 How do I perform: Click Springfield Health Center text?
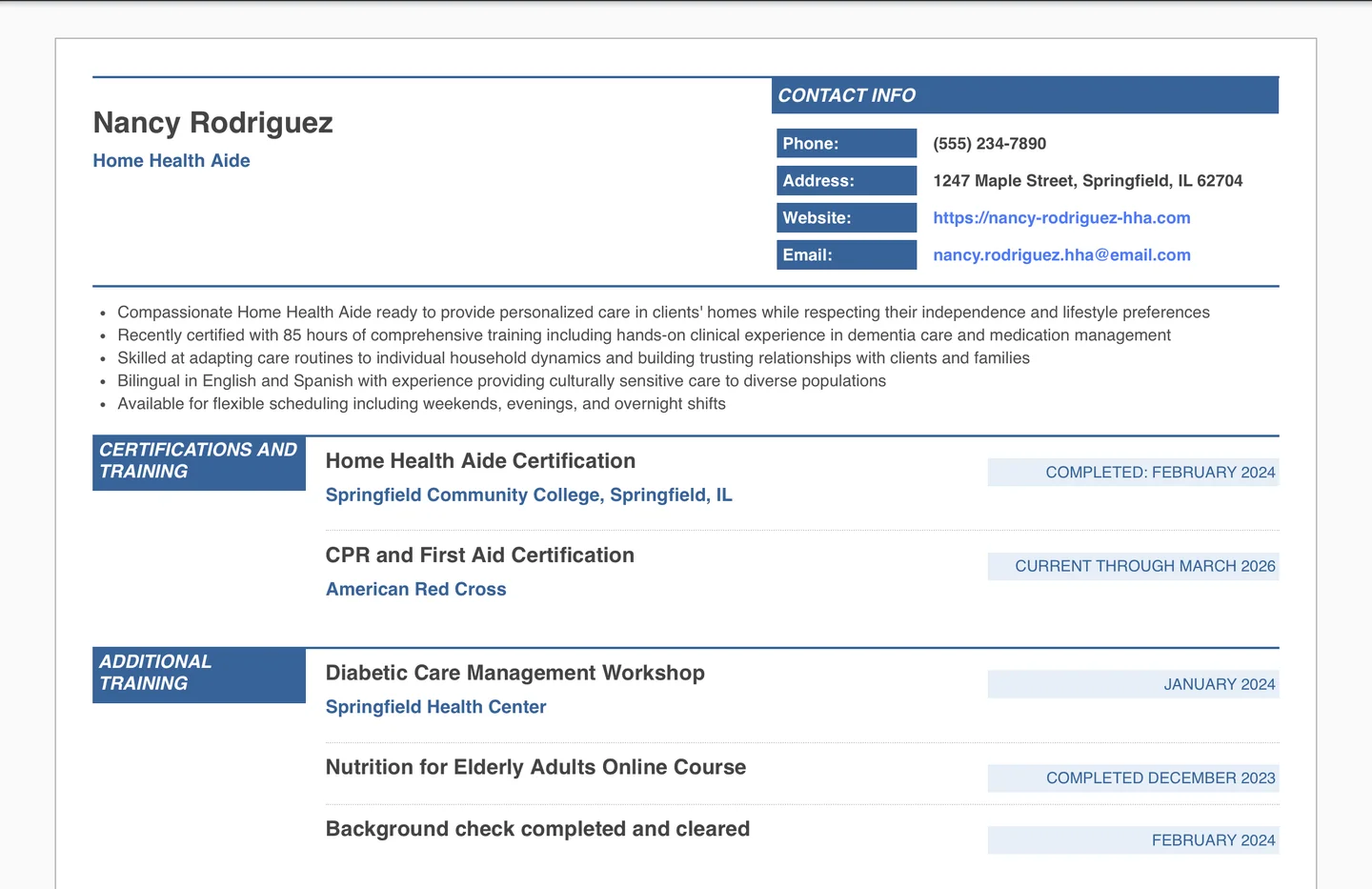pyautogui.click(x=435, y=707)
